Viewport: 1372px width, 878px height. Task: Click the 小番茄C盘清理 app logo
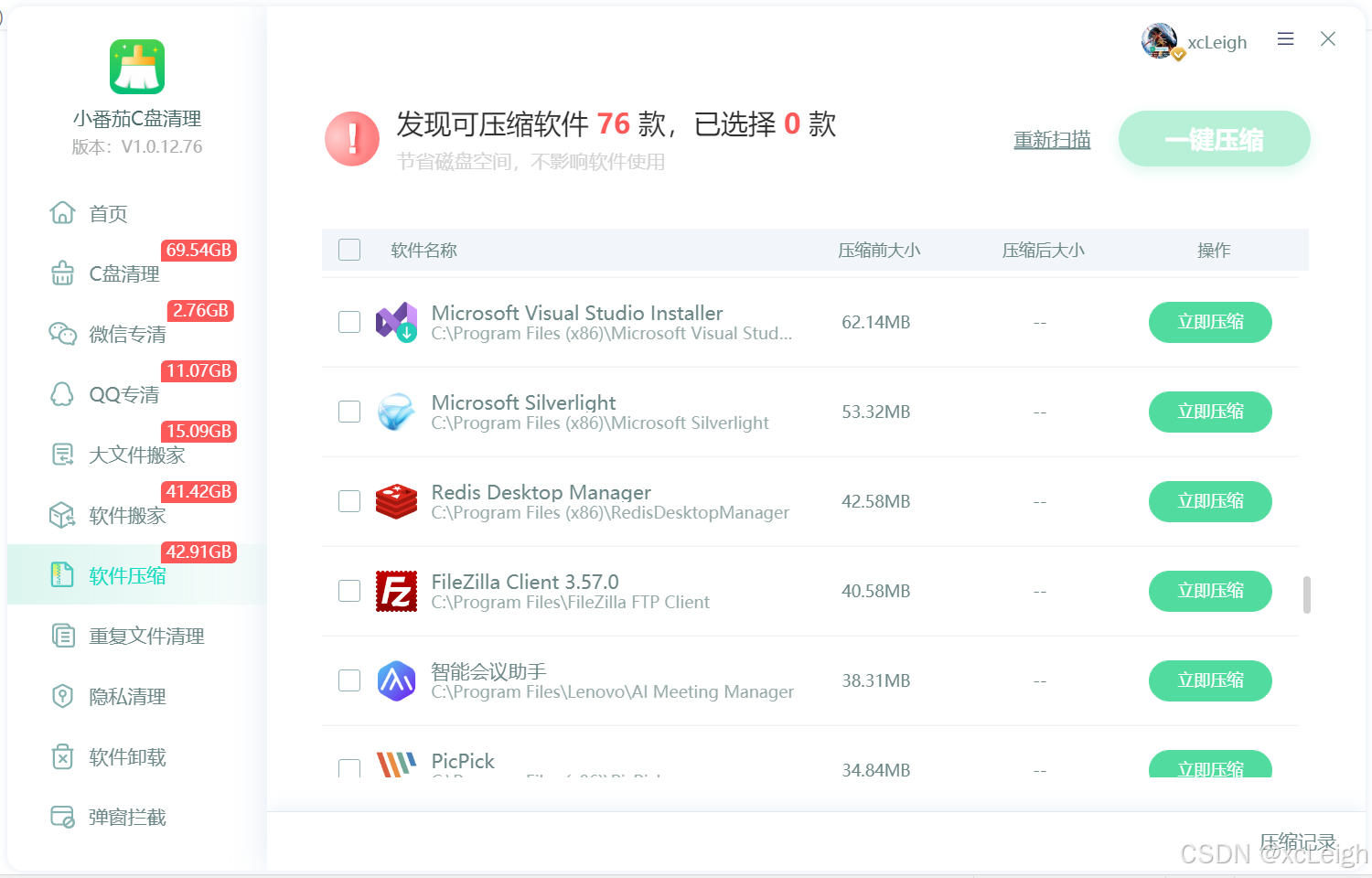tap(137, 67)
